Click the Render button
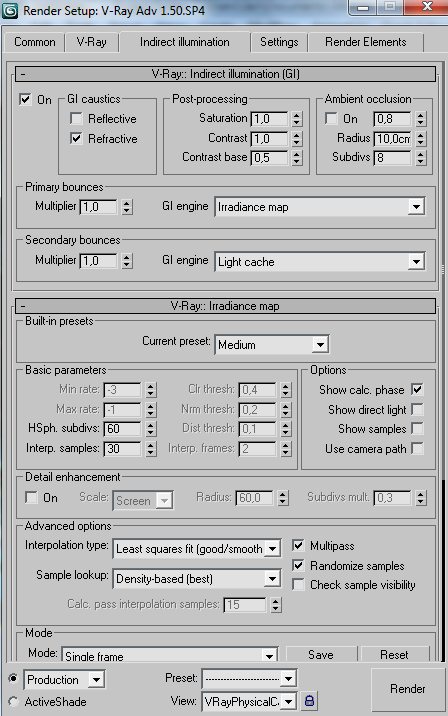Viewport: 448px width, 716px height. point(407,689)
